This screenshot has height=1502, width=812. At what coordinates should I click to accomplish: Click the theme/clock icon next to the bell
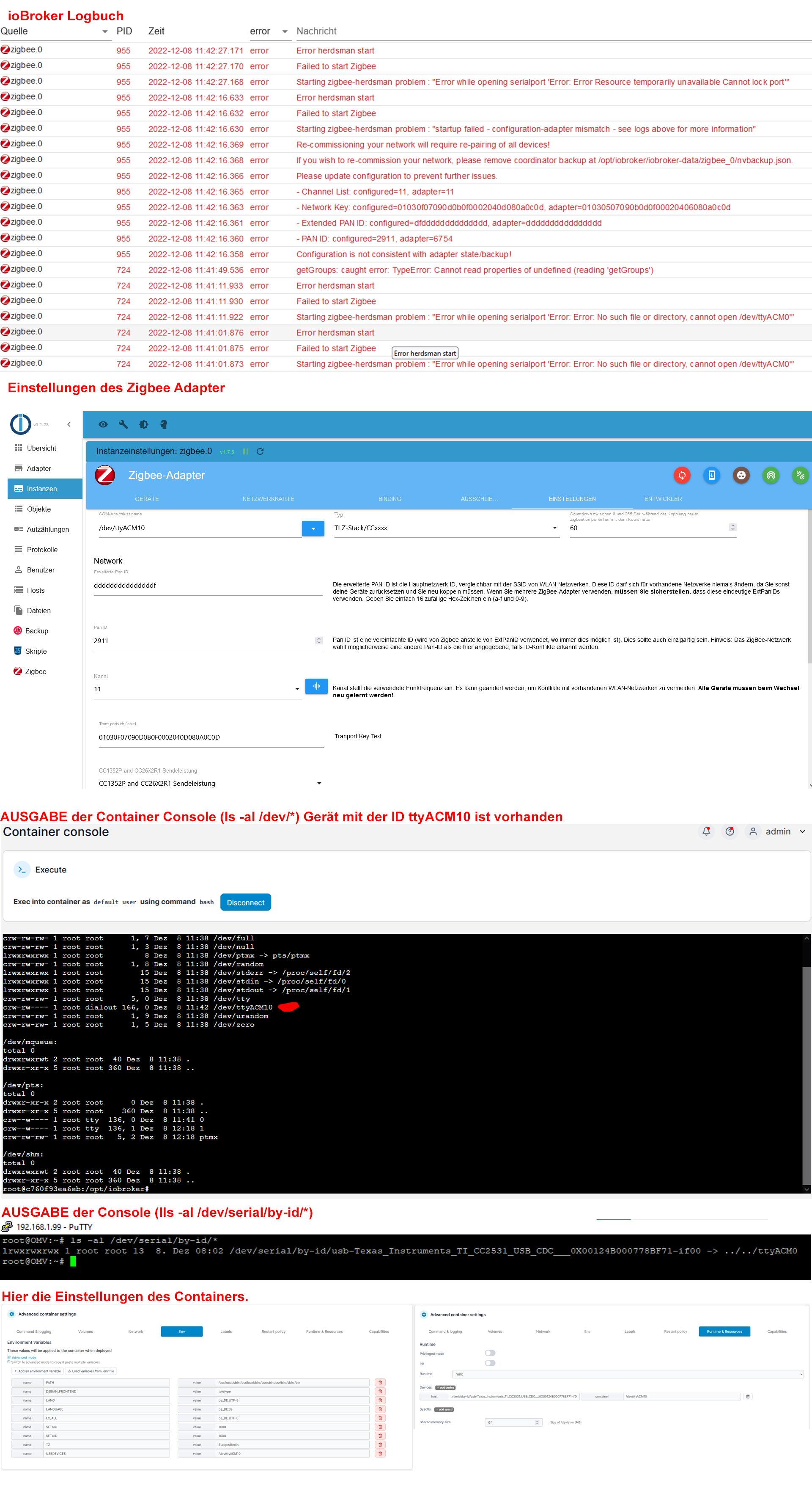tap(730, 831)
